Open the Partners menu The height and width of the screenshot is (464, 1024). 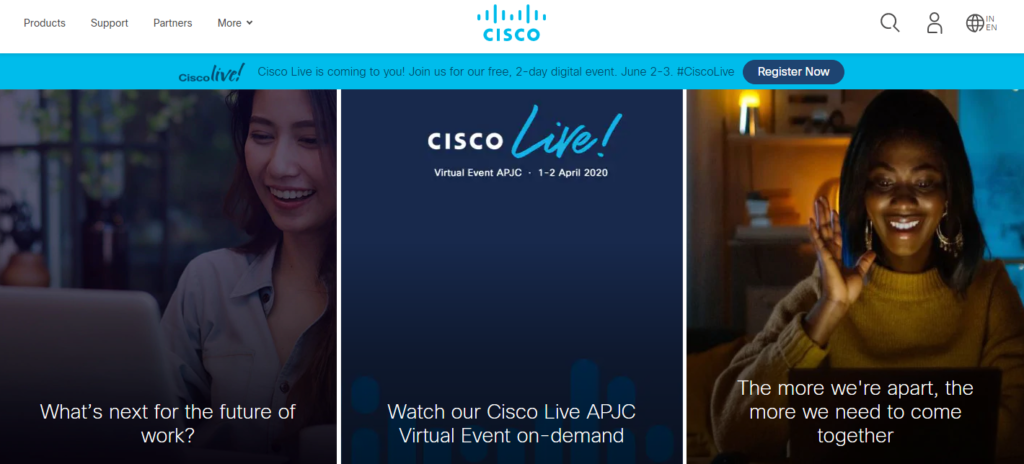[172, 23]
